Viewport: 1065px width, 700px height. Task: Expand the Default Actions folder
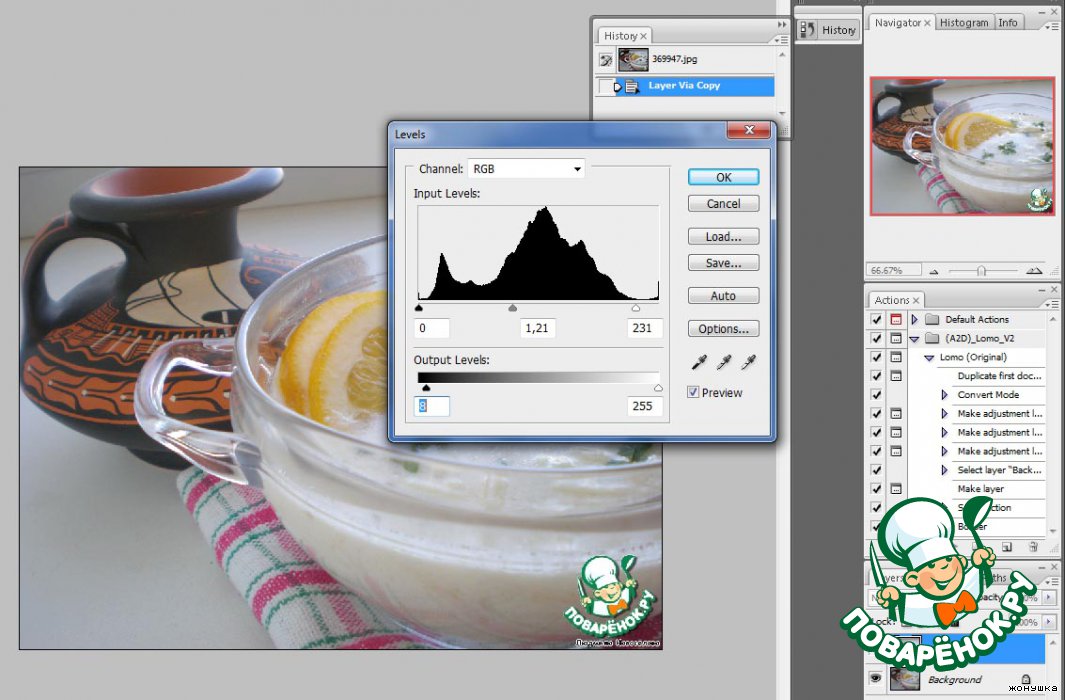tap(914, 320)
